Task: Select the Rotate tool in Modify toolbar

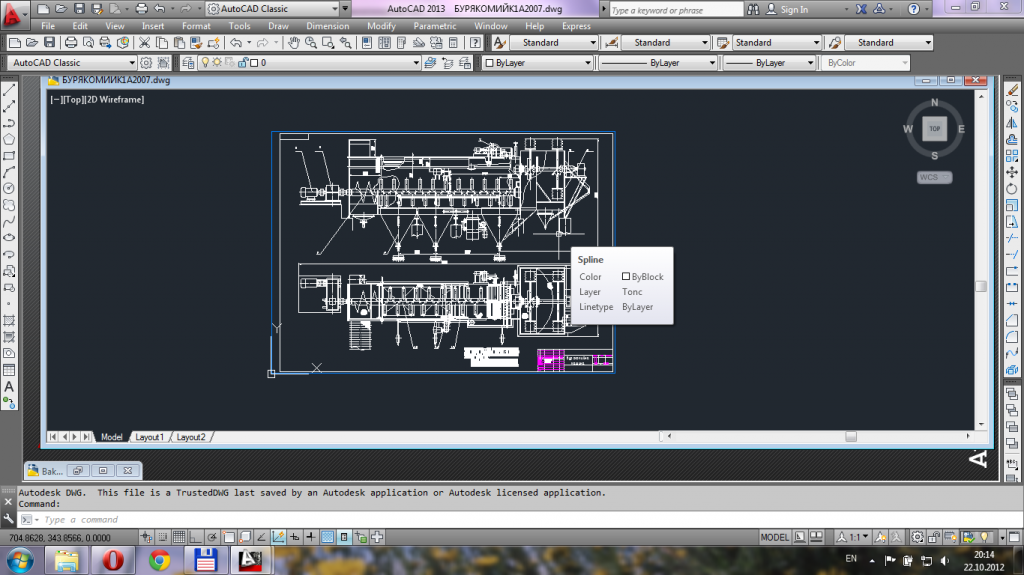Action: [x=1012, y=188]
